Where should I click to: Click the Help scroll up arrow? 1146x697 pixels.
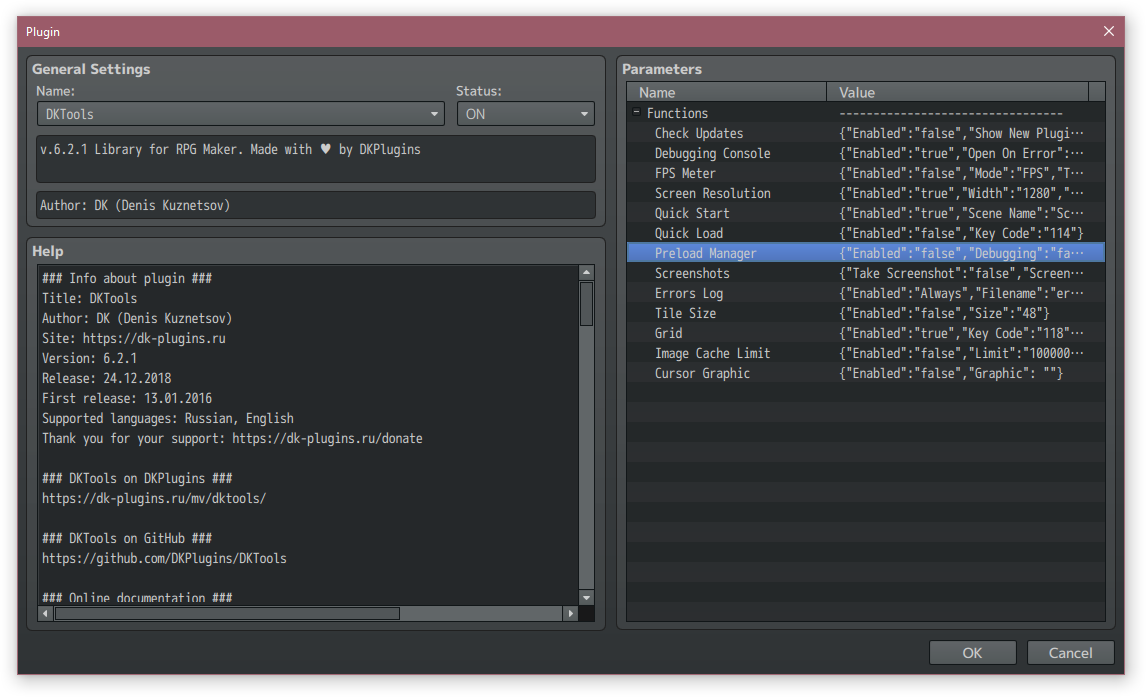tap(586, 273)
